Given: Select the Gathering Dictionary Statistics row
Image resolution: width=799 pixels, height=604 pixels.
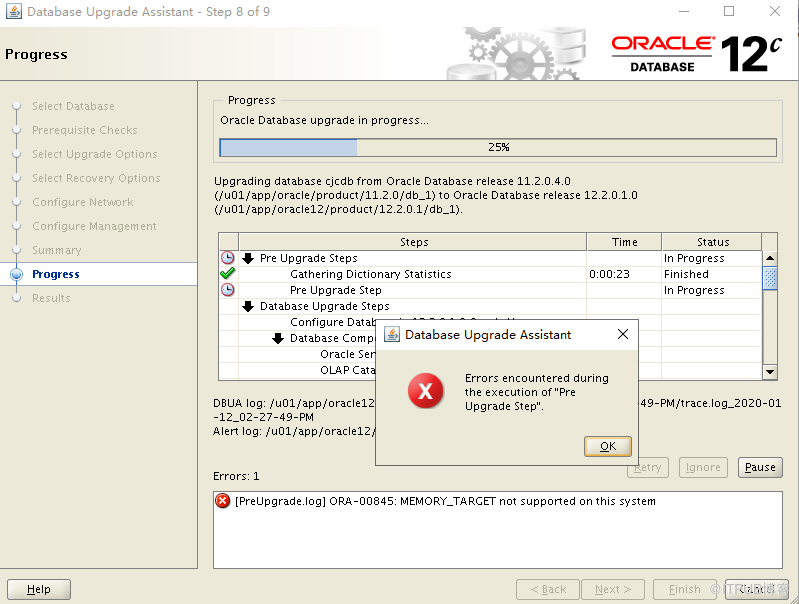Looking at the screenshot, I should click(490, 274).
